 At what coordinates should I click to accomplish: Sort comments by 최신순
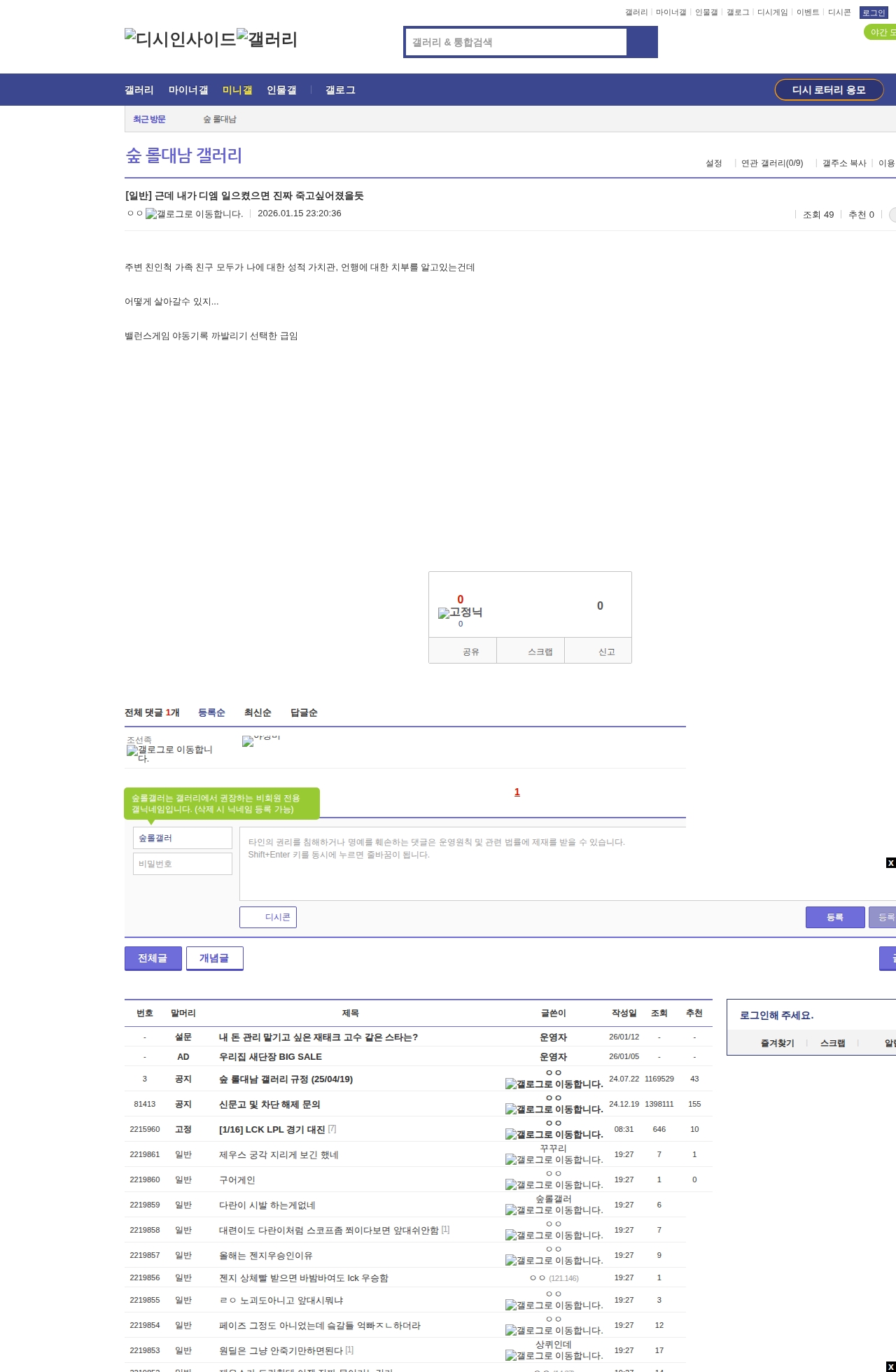point(258,713)
